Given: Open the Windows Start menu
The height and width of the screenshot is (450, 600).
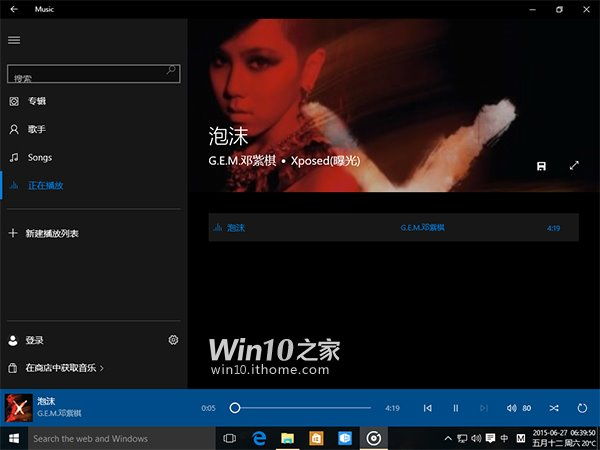Looking at the screenshot, I should click(x=14, y=439).
